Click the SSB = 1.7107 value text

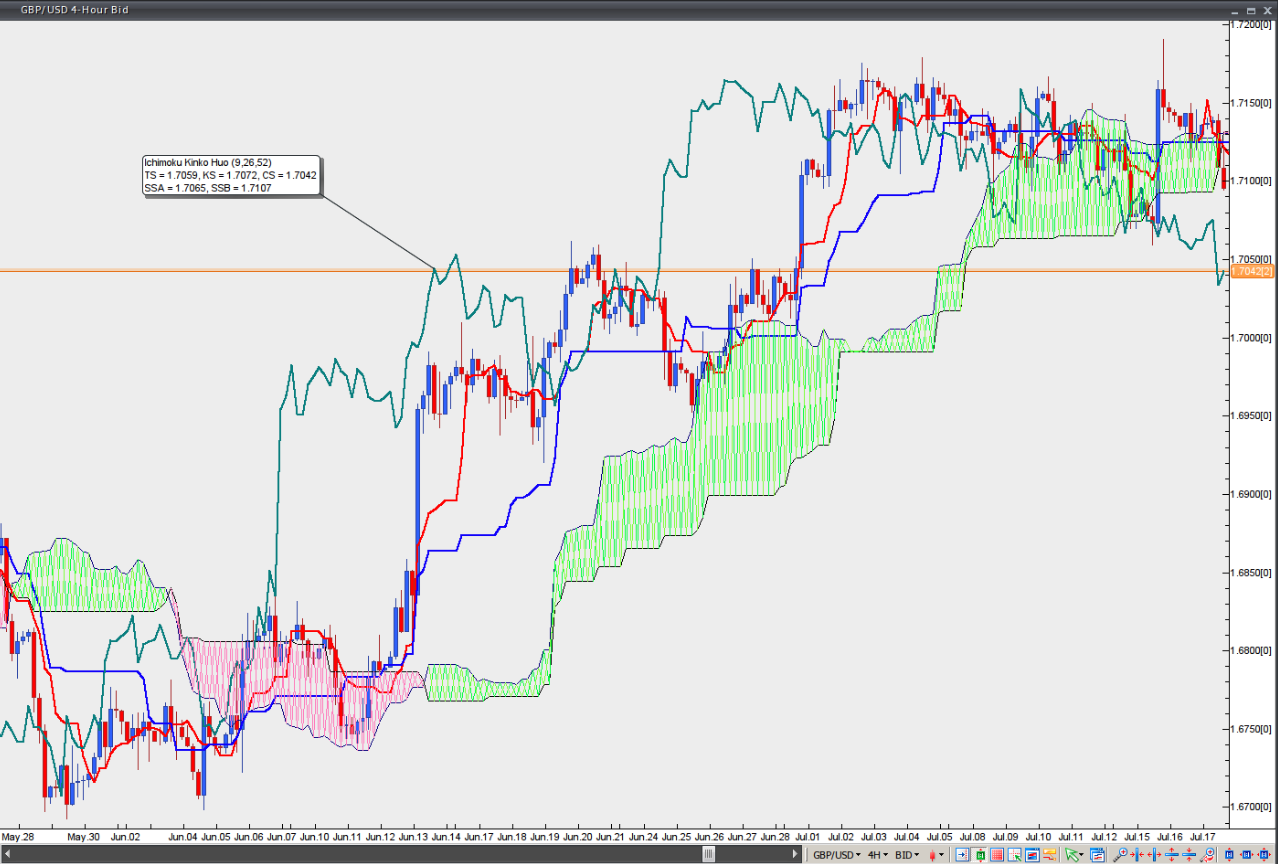coord(242,187)
